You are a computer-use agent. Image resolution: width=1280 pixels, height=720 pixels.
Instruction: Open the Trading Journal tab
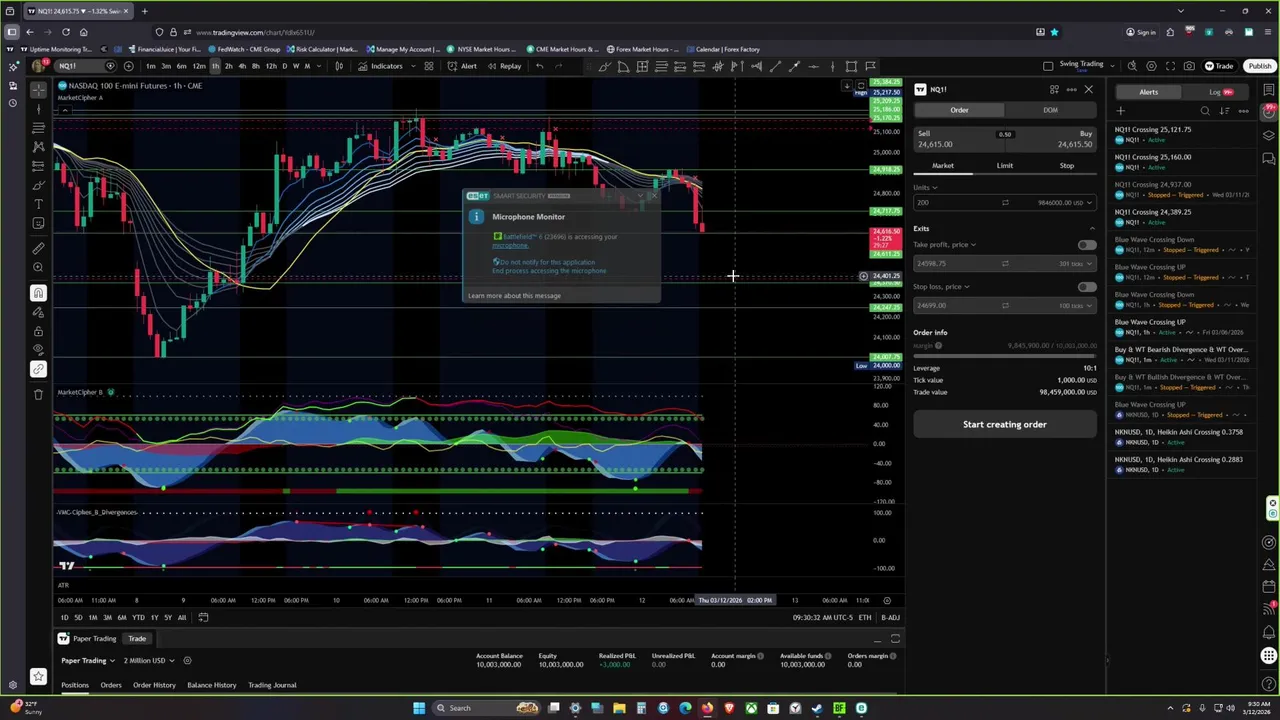pyautogui.click(x=272, y=685)
